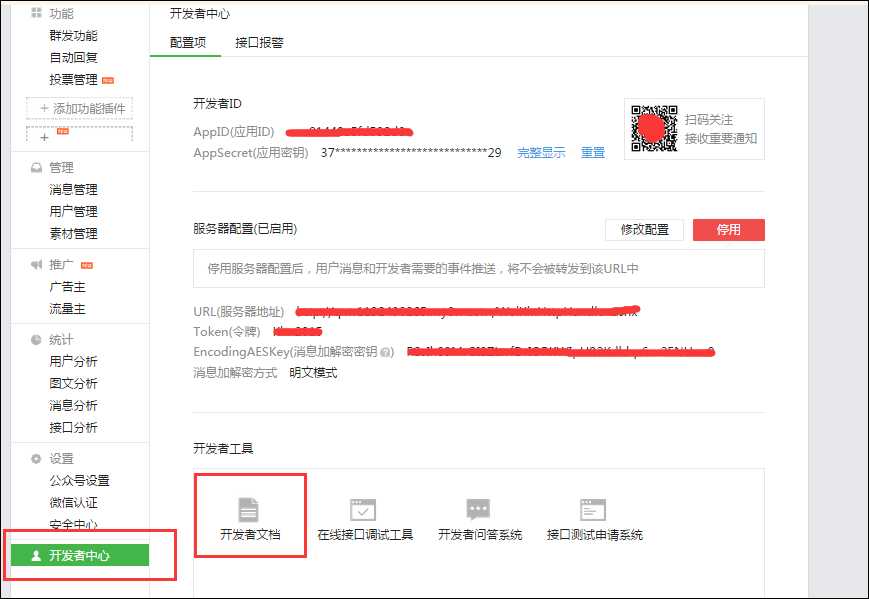Click the plus box below 添加功能插件
The width and height of the screenshot is (869, 599).
79,135
